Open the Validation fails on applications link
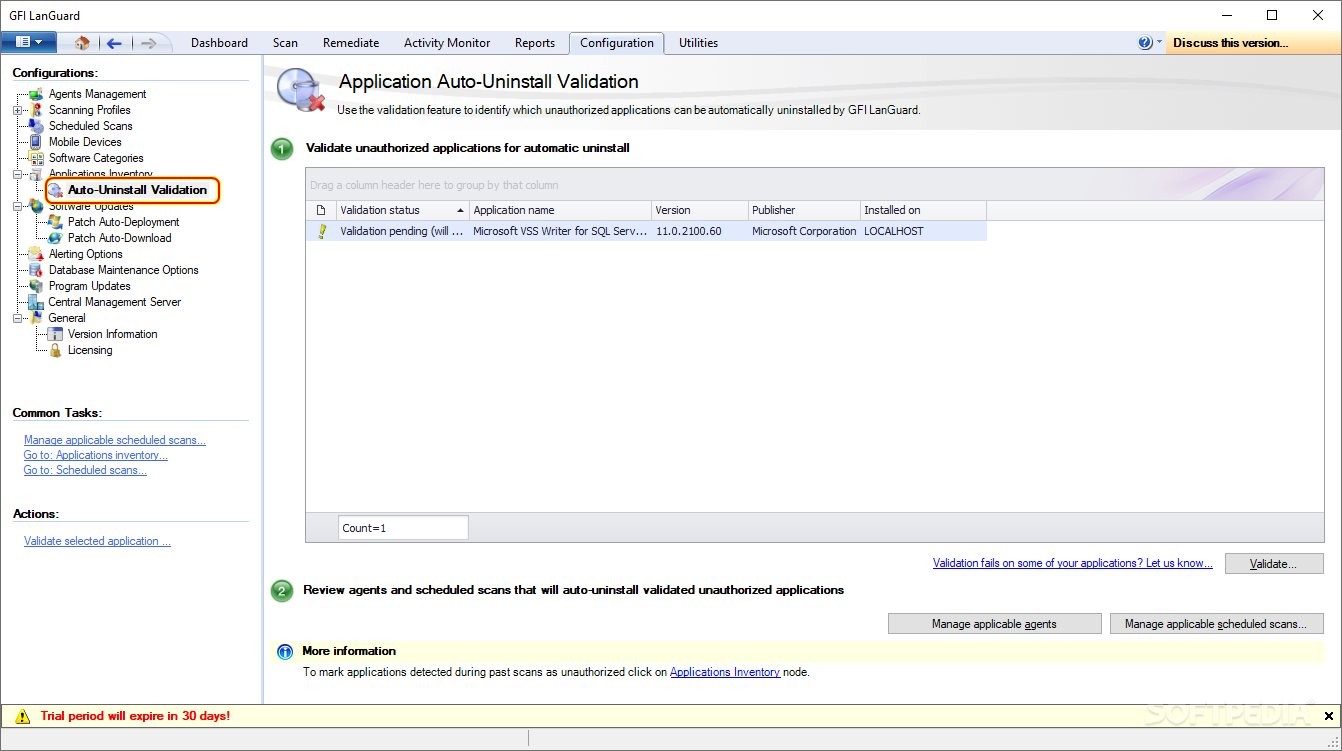This screenshot has width=1342, height=751. pos(1072,563)
